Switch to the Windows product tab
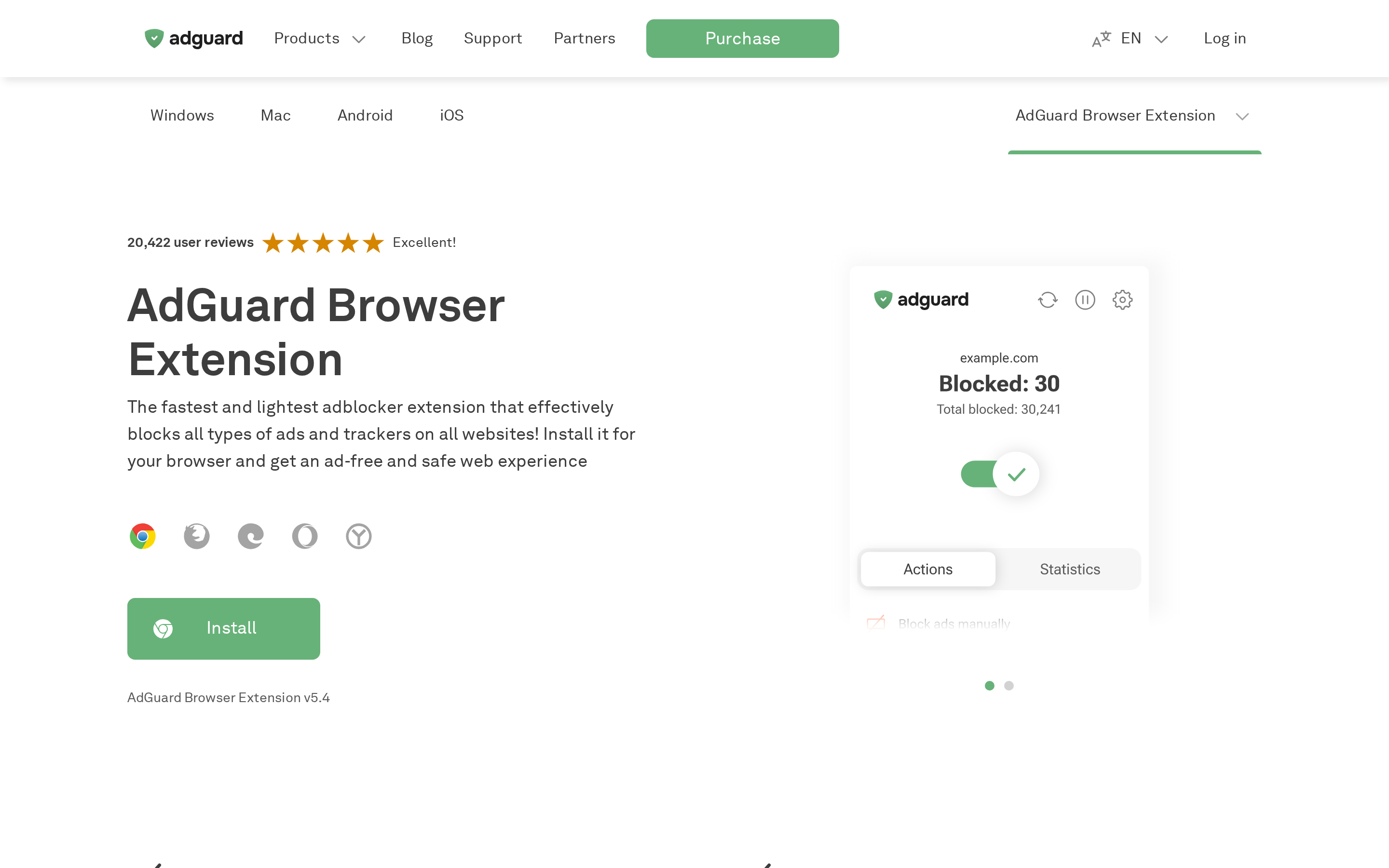1389x868 pixels. coord(182,115)
